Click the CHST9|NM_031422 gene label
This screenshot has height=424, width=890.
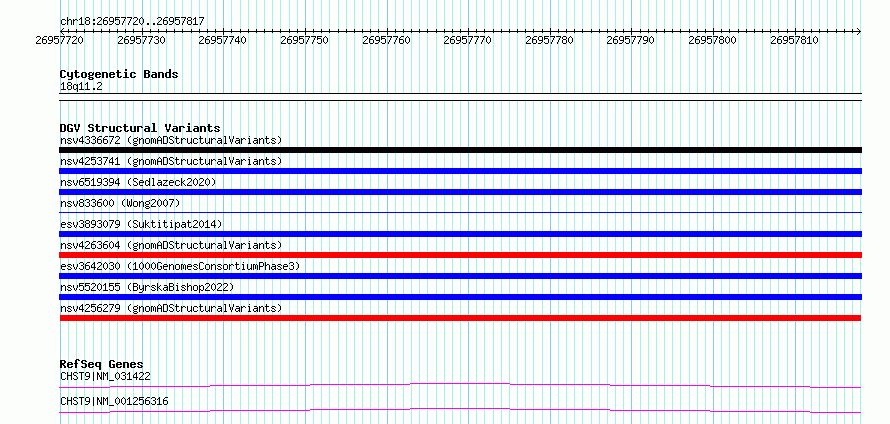click(105, 376)
